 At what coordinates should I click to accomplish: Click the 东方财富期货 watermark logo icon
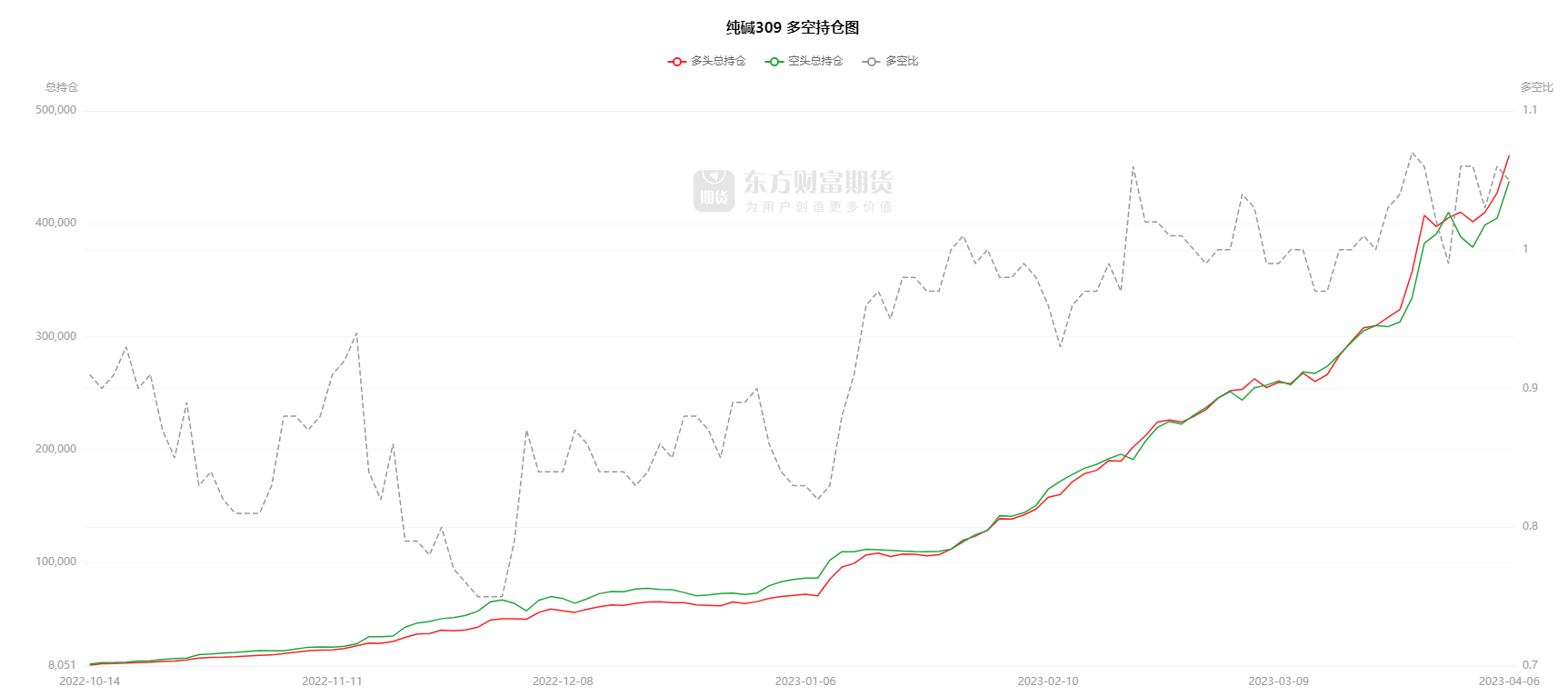pyautogui.click(x=714, y=191)
